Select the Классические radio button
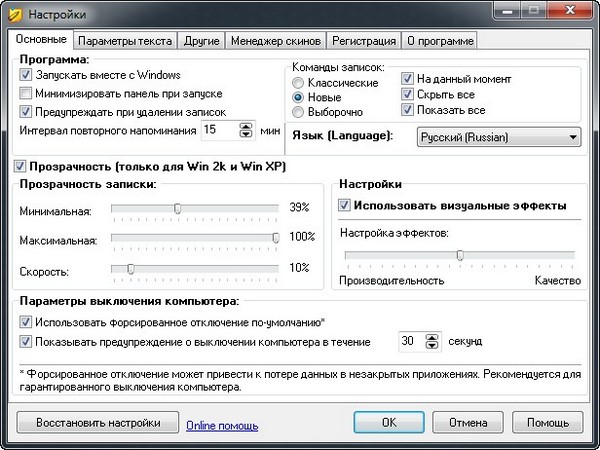600x450 pixels. (x=298, y=83)
